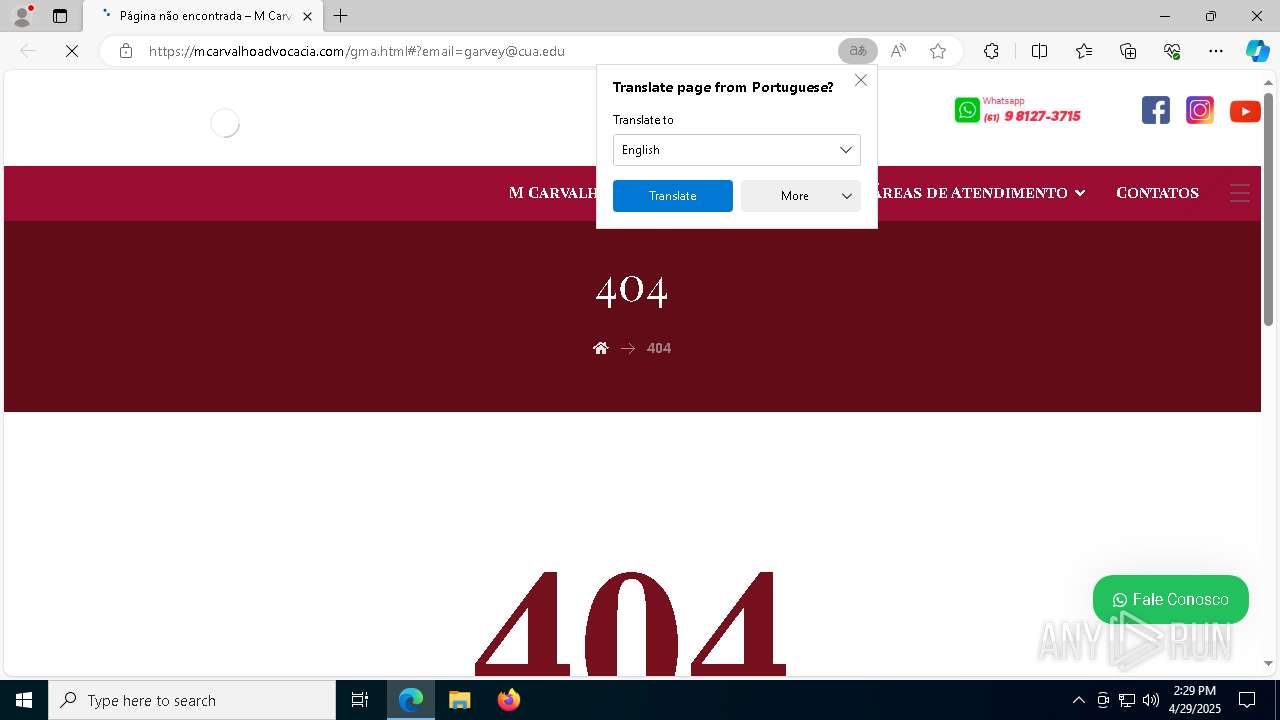
Task: Open the Extensions puzzle icon
Action: (x=991, y=51)
